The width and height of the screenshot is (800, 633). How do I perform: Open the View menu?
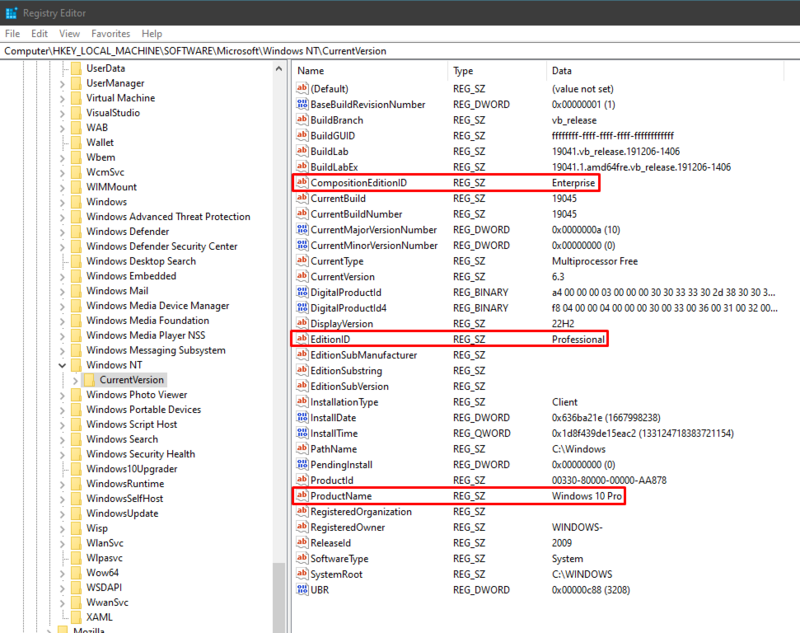point(68,33)
